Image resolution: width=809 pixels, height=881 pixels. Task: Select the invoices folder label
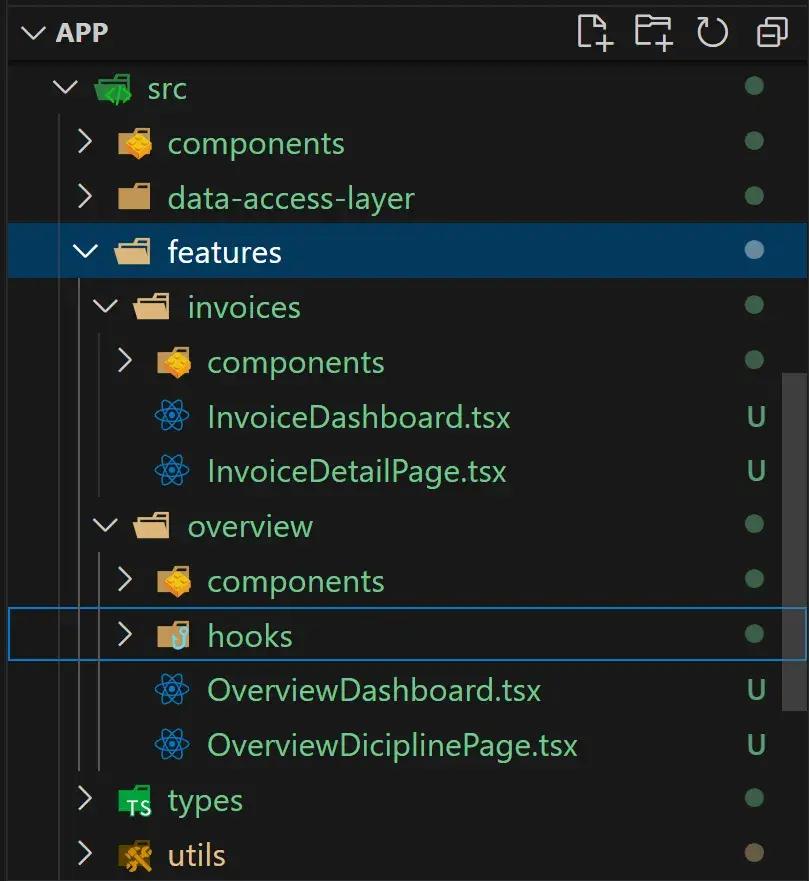(x=244, y=307)
